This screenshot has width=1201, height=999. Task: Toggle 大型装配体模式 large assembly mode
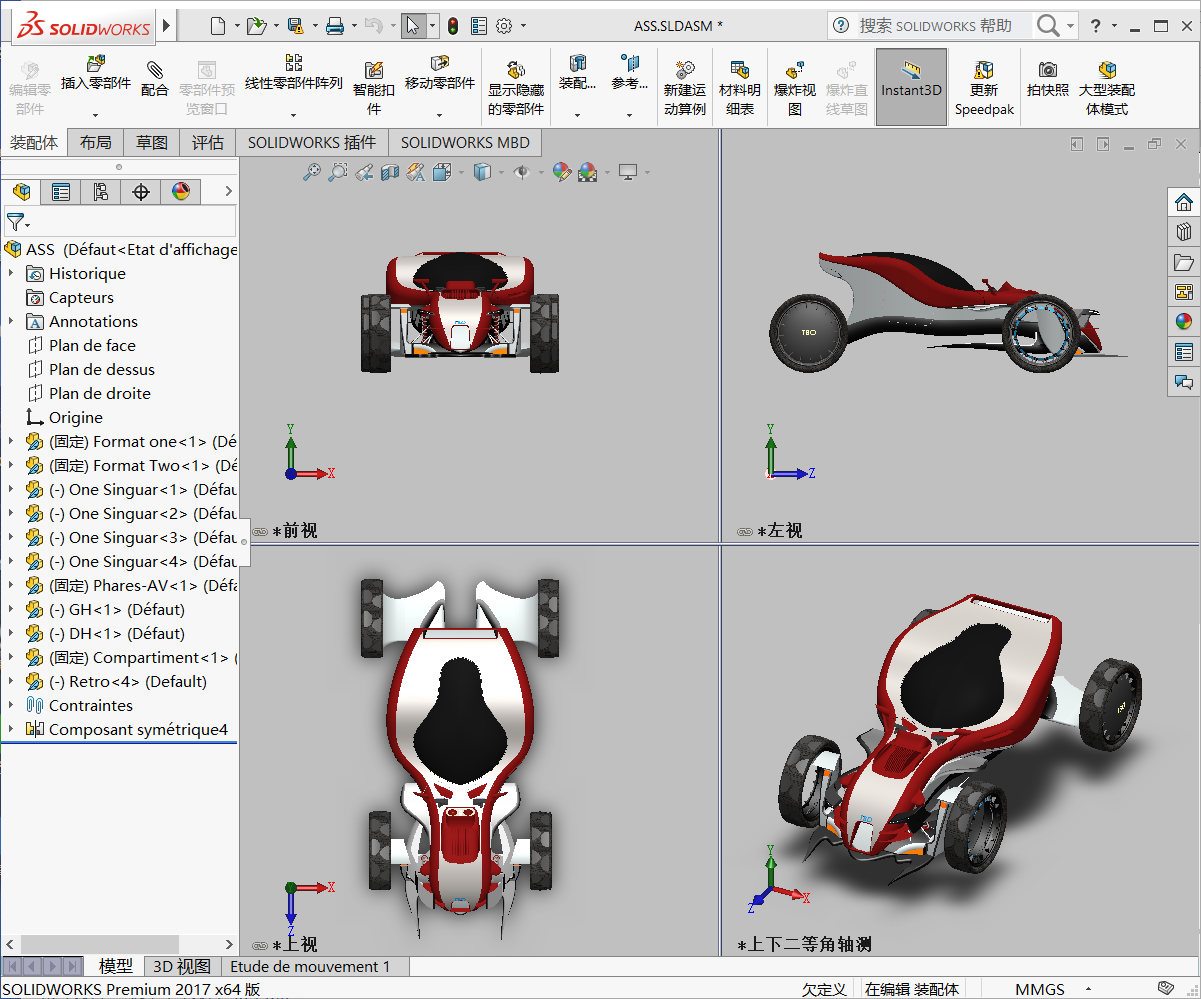pos(1107,88)
